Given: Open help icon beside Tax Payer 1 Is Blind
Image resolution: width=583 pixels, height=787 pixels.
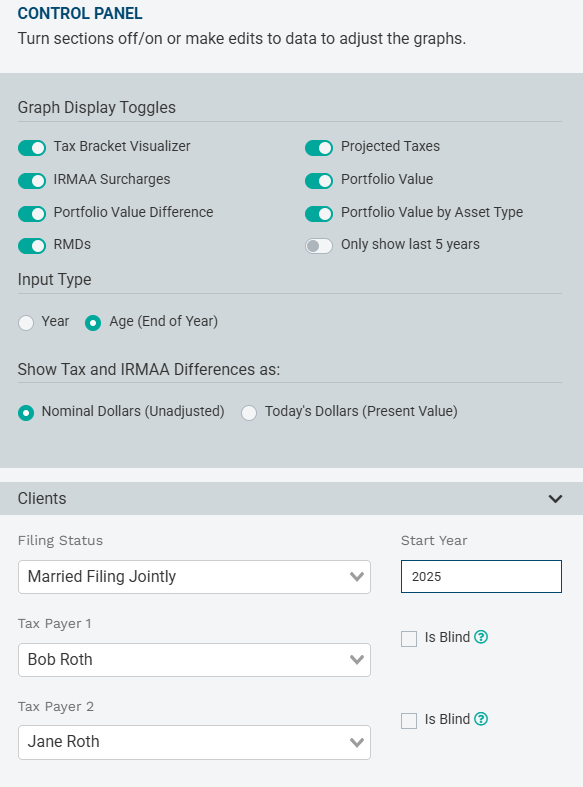Looking at the screenshot, I should pyautogui.click(x=481, y=637).
